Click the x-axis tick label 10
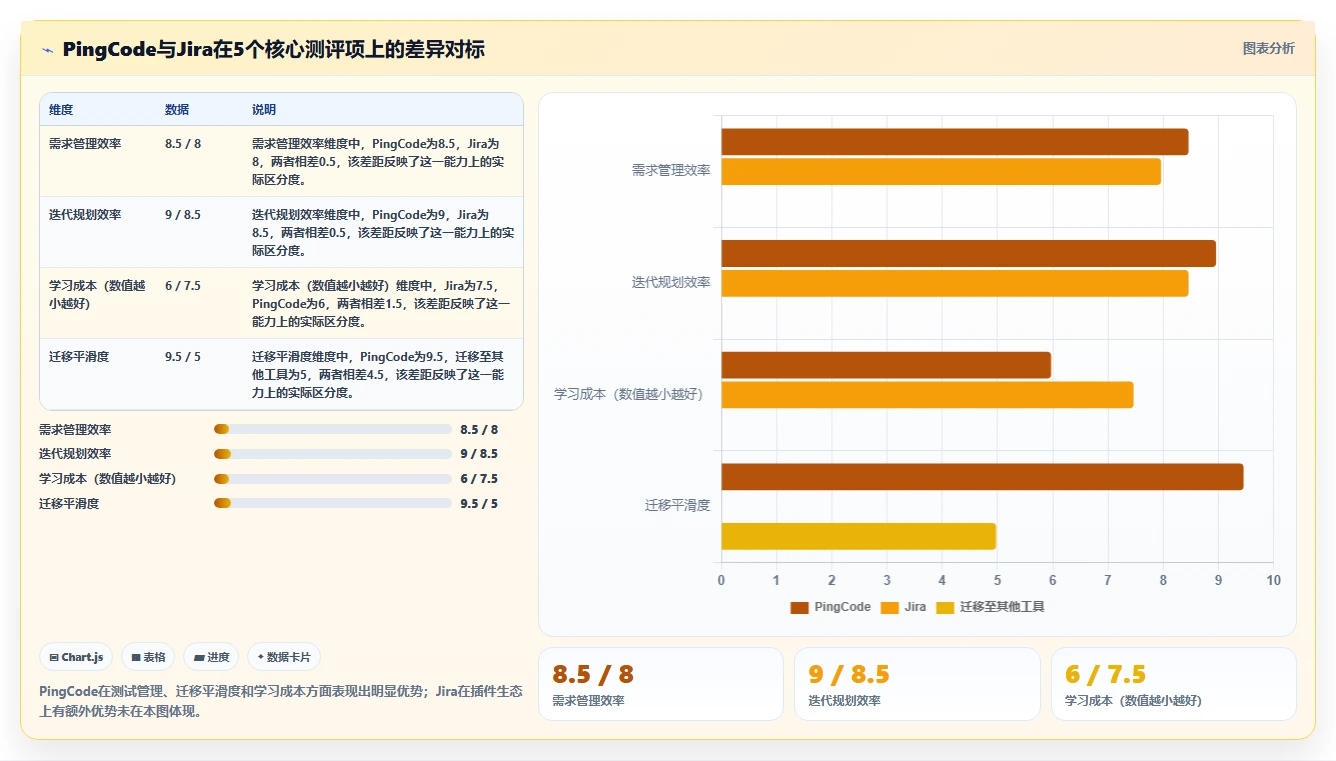The height and width of the screenshot is (761, 1336). 1272,580
